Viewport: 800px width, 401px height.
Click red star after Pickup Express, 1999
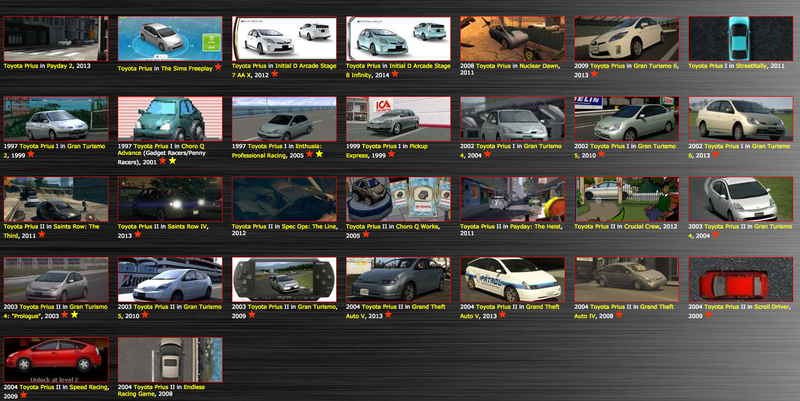pos(391,154)
